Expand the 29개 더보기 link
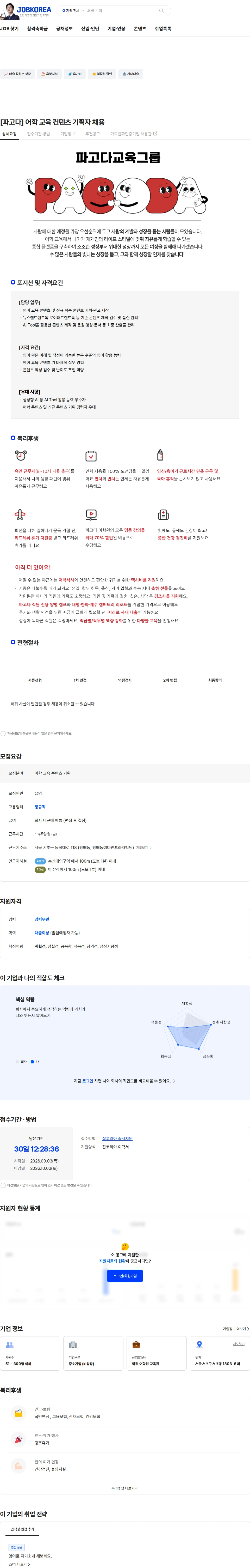This screenshot has width=250, height=1568. point(19,1564)
